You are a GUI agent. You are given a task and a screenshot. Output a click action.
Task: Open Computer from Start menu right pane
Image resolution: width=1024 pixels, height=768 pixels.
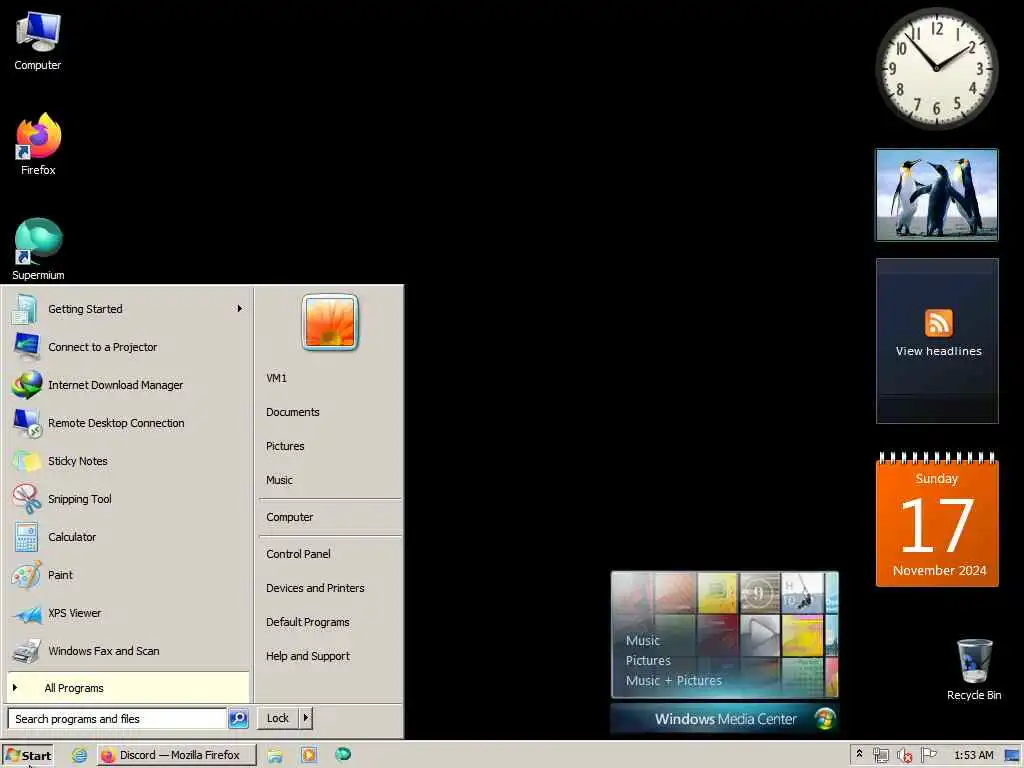[289, 517]
